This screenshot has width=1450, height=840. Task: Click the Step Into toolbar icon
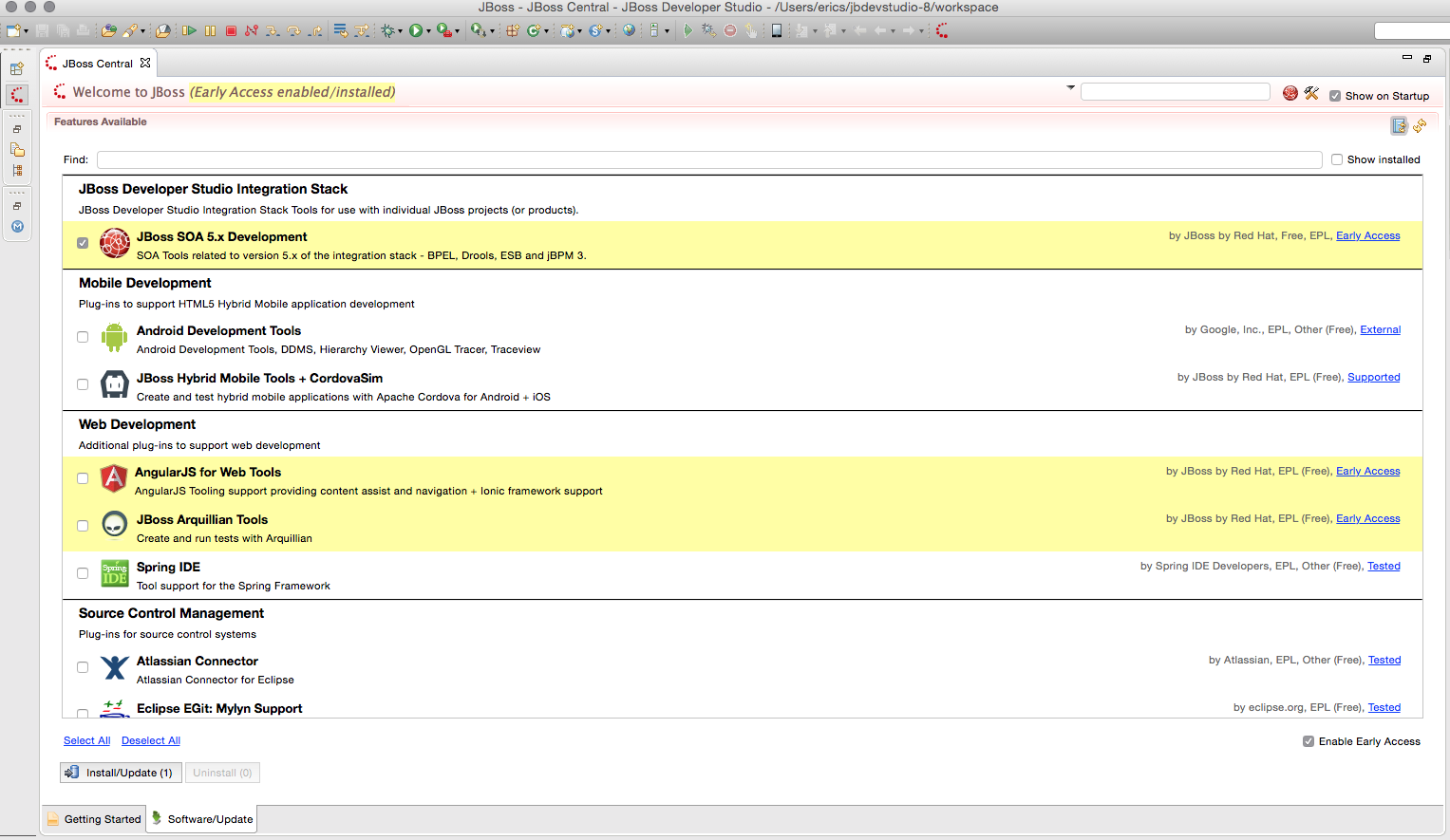pos(273,30)
